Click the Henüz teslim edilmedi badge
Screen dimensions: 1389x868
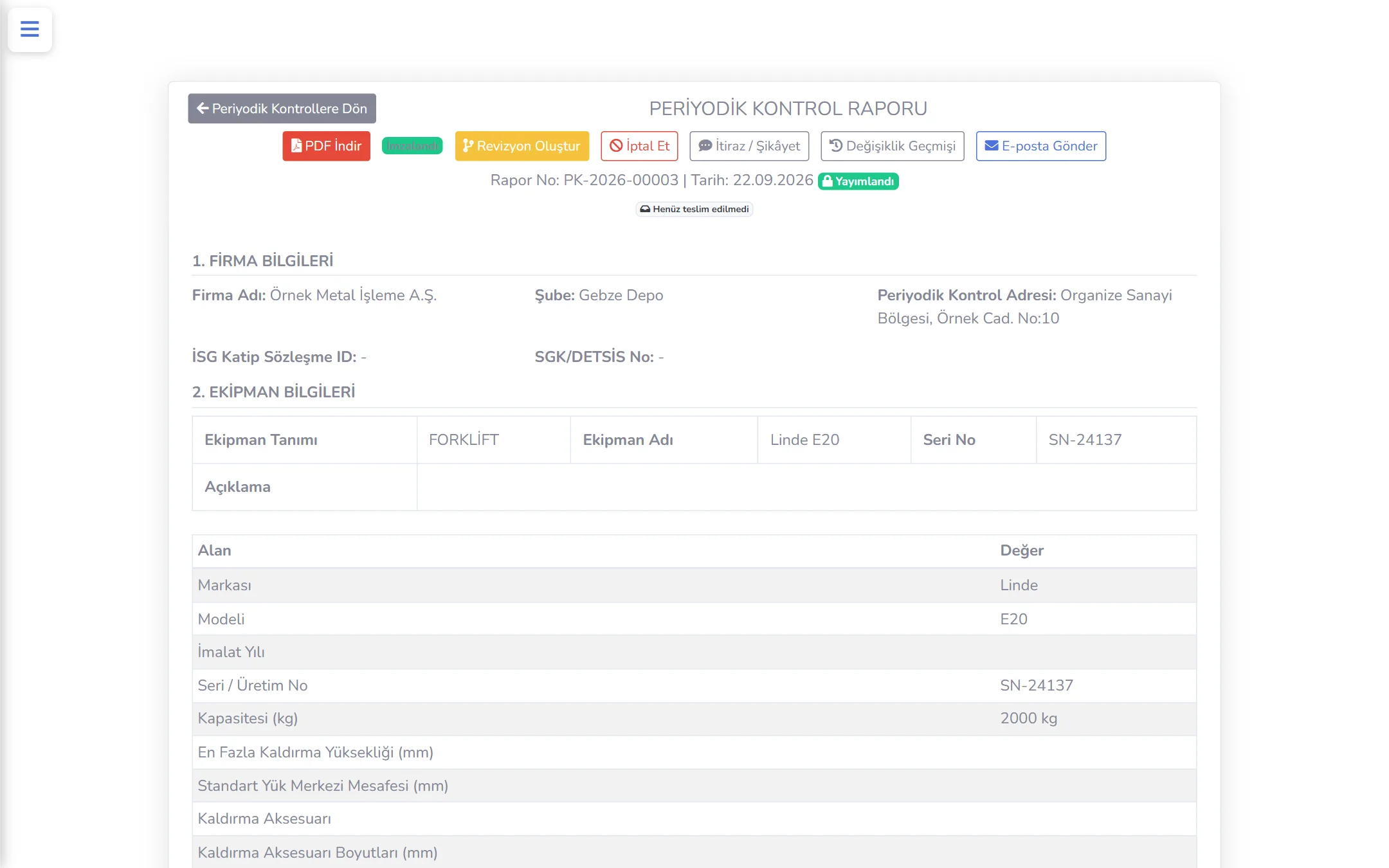[x=694, y=209]
